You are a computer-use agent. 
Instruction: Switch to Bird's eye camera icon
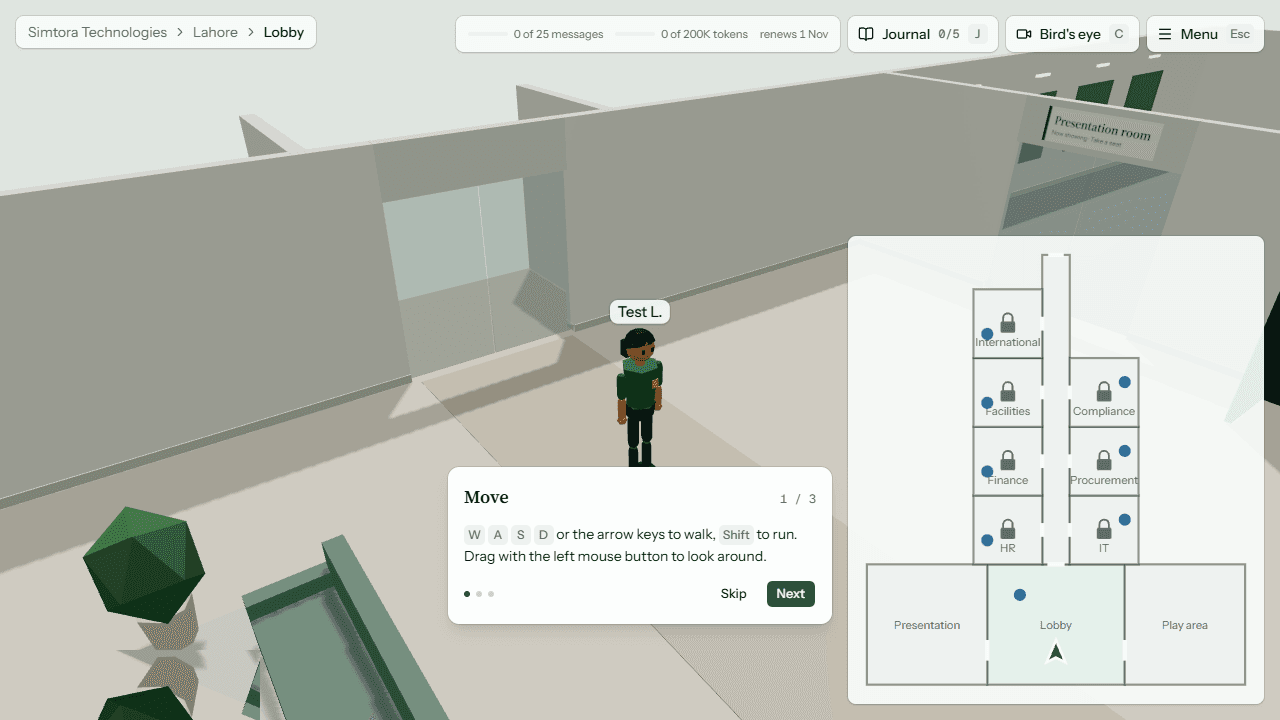pyautogui.click(x=1024, y=34)
